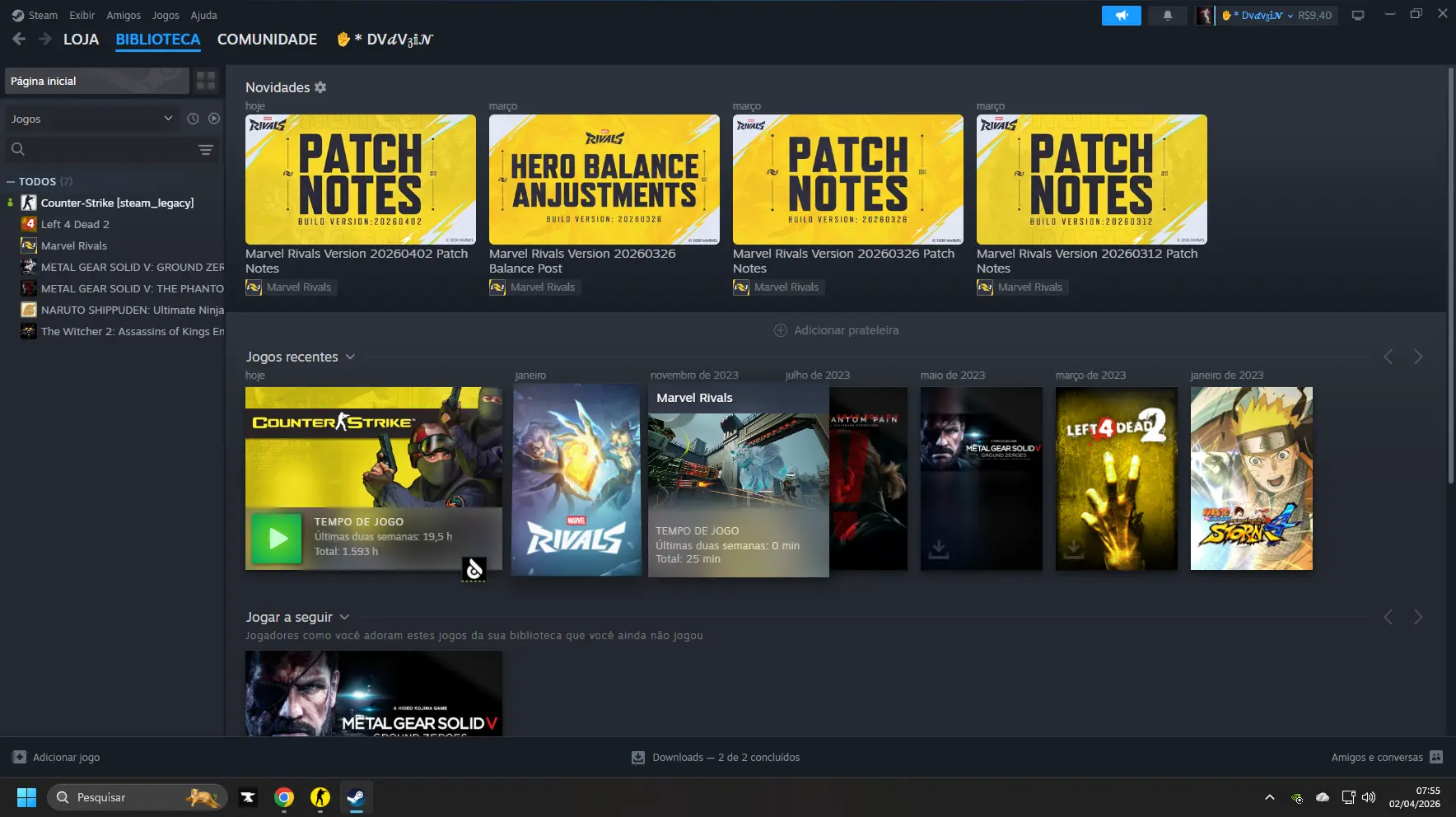Click the megaphone announcements button

(x=1121, y=16)
